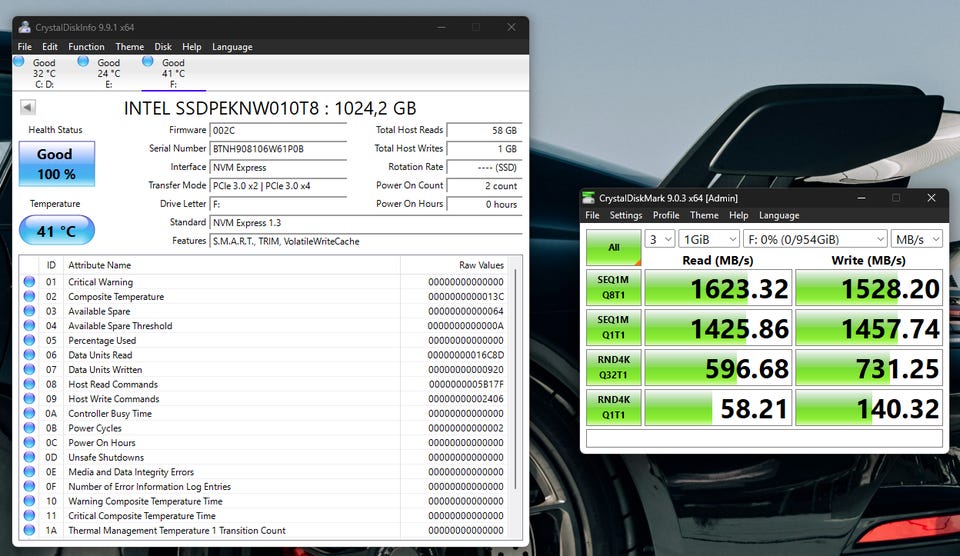Image resolution: width=960 pixels, height=556 pixels.
Task: Select the F: disk status orb
Action: coord(148,61)
